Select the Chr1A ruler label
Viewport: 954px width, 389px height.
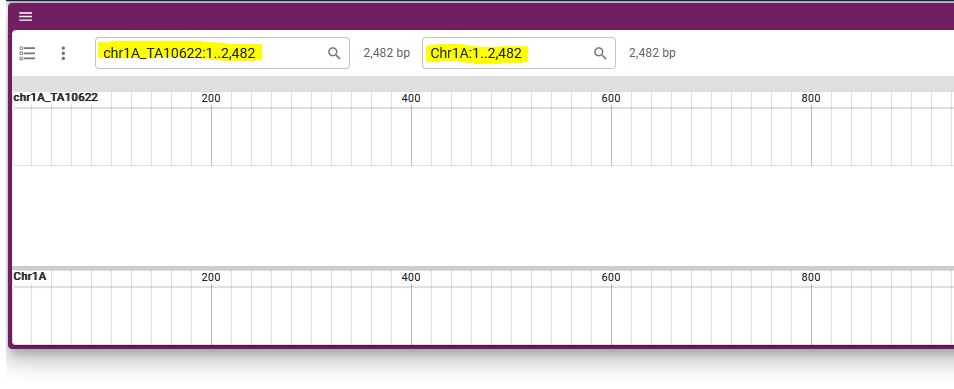pos(30,276)
